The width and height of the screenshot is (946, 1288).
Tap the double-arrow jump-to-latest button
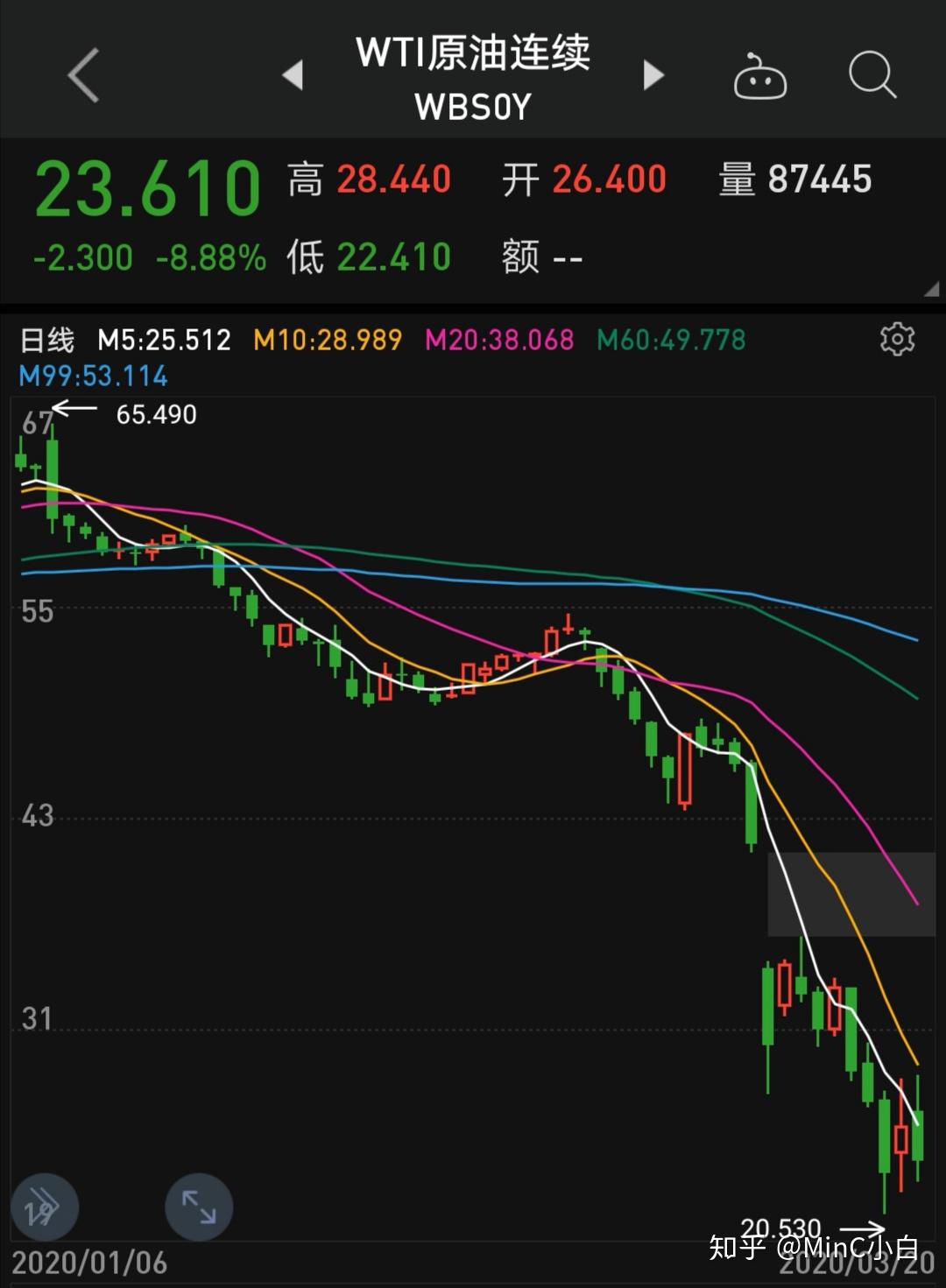45,1207
